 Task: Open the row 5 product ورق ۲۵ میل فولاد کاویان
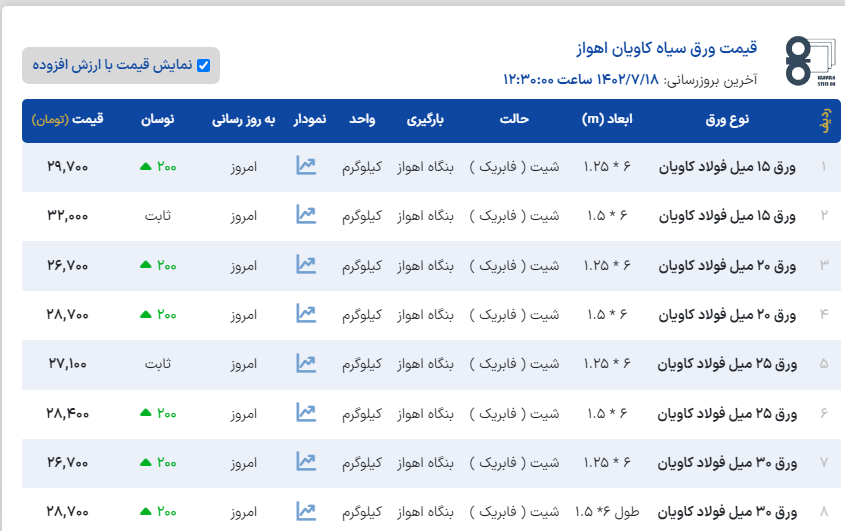tap(727, 364)
